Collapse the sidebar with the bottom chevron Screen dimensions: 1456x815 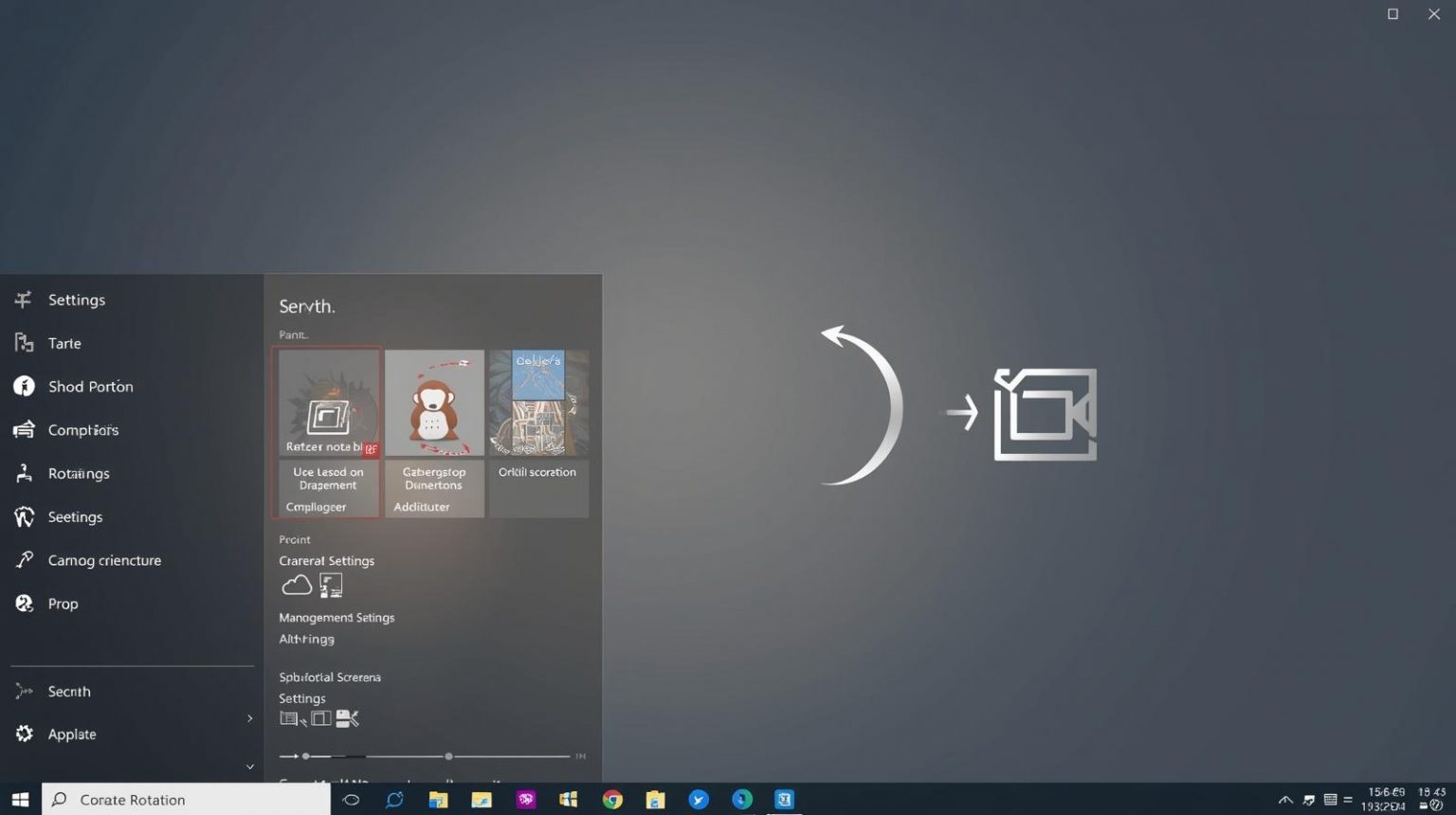249,766
